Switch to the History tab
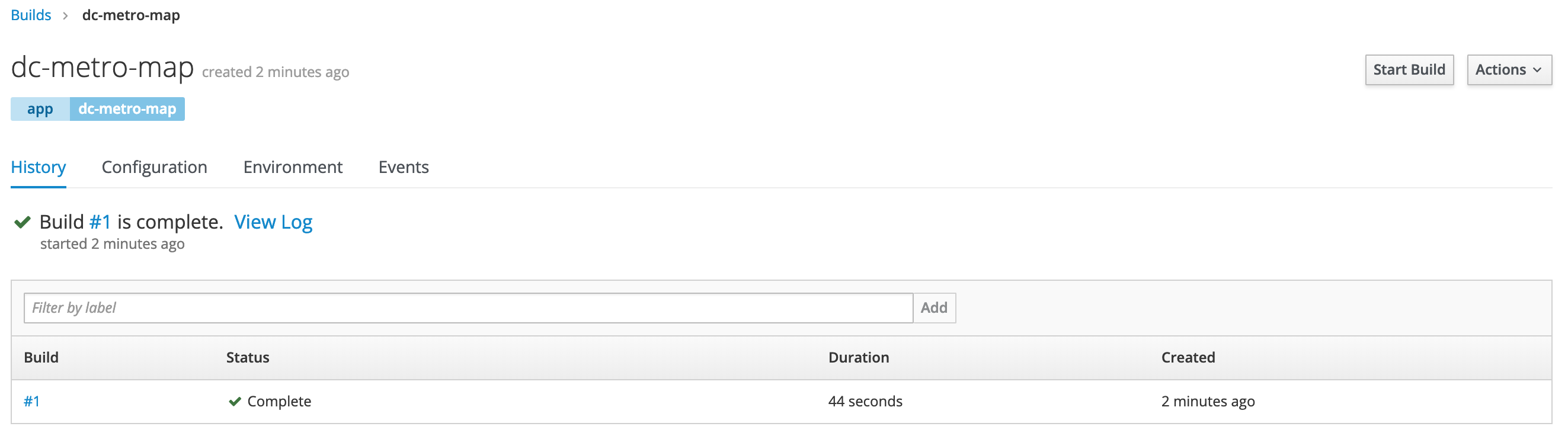 (x=39, y=167)
